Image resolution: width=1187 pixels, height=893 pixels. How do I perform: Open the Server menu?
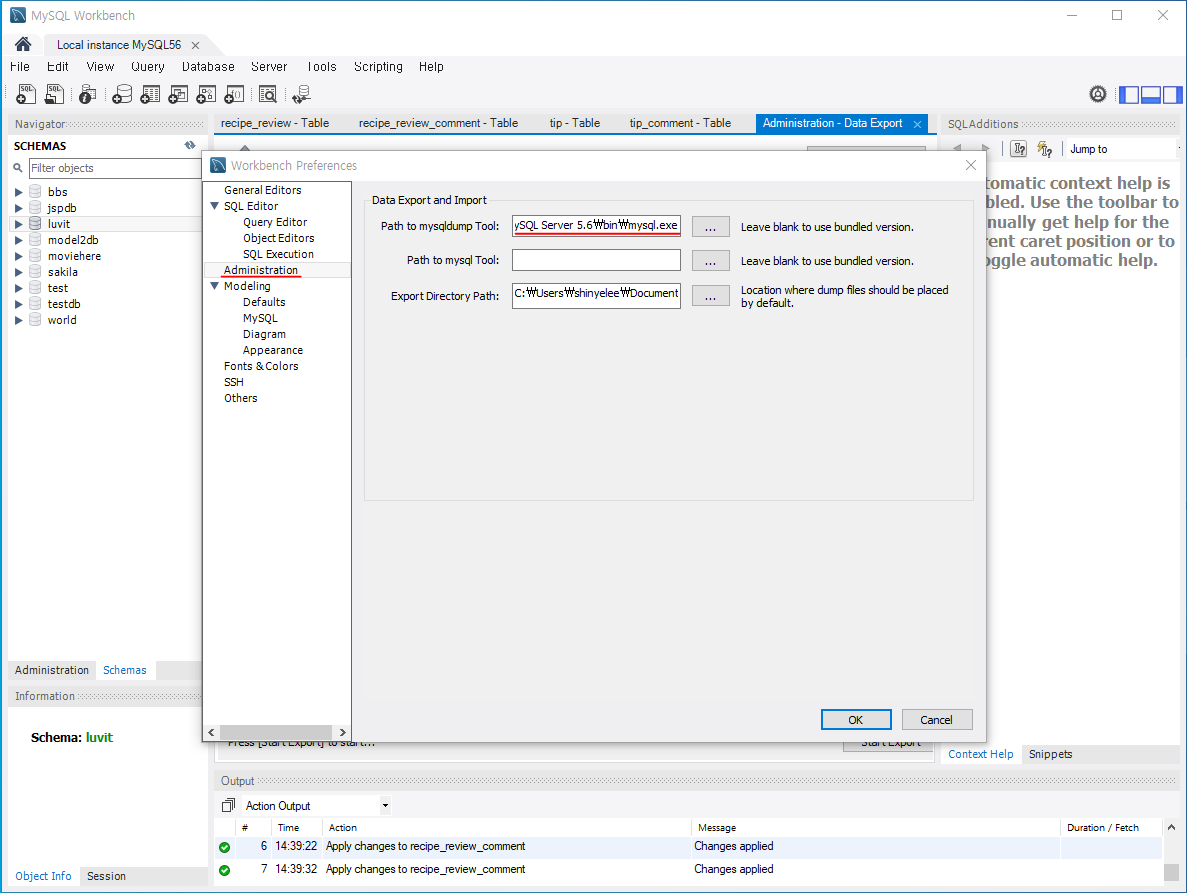pyautogui.click(x=269, y=67)
